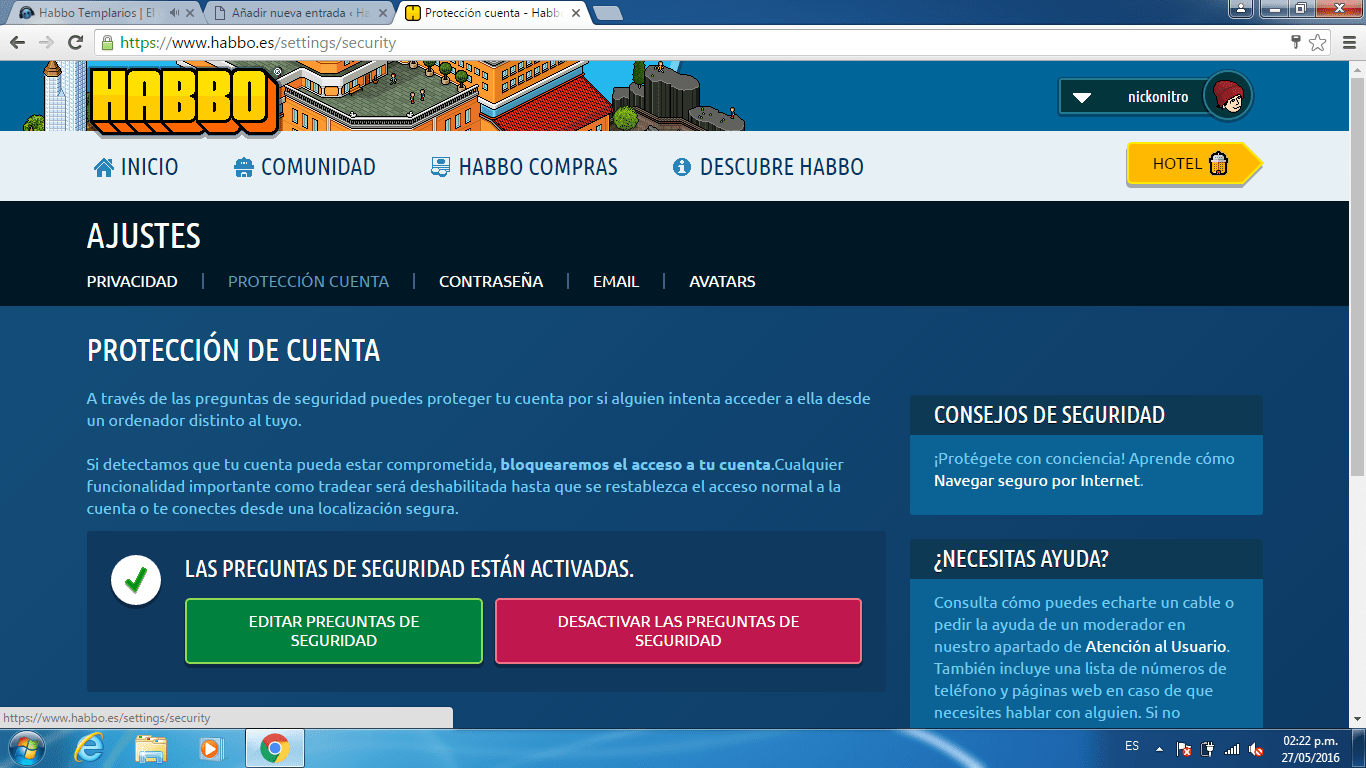Image resolution: width=1366 pixels, height=768 pixels.
Task: Click Desactivar las Preguntas de Seguridad
Action: (678, 631)
